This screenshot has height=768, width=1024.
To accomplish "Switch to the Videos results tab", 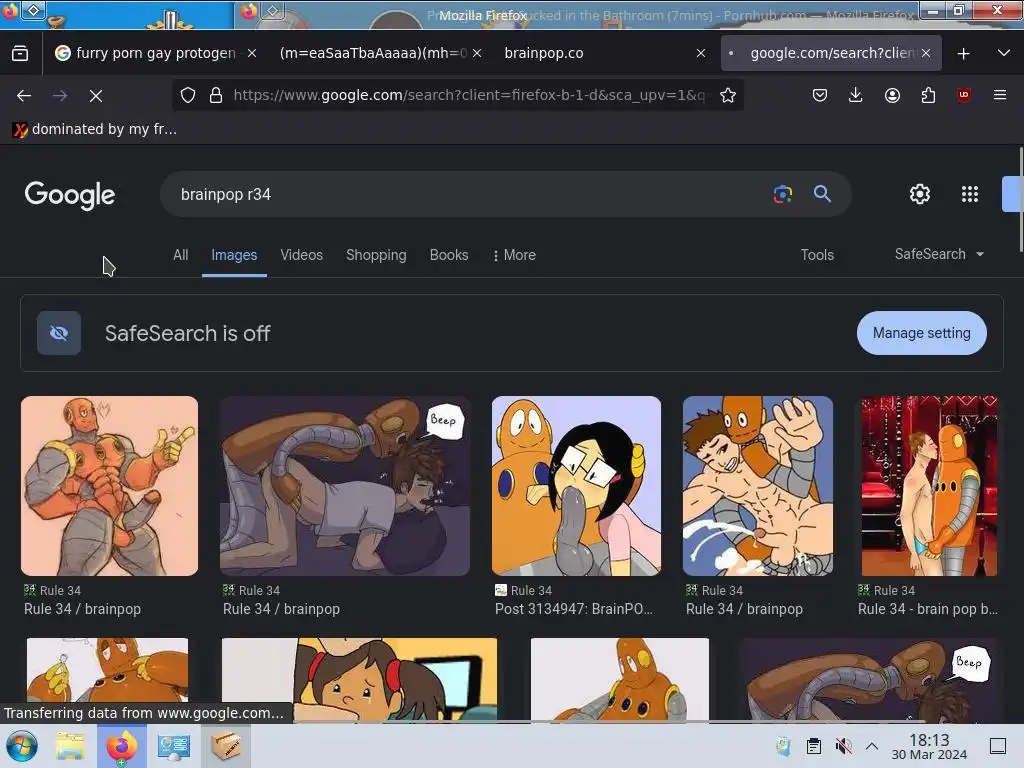I will [x=302, y=255].
